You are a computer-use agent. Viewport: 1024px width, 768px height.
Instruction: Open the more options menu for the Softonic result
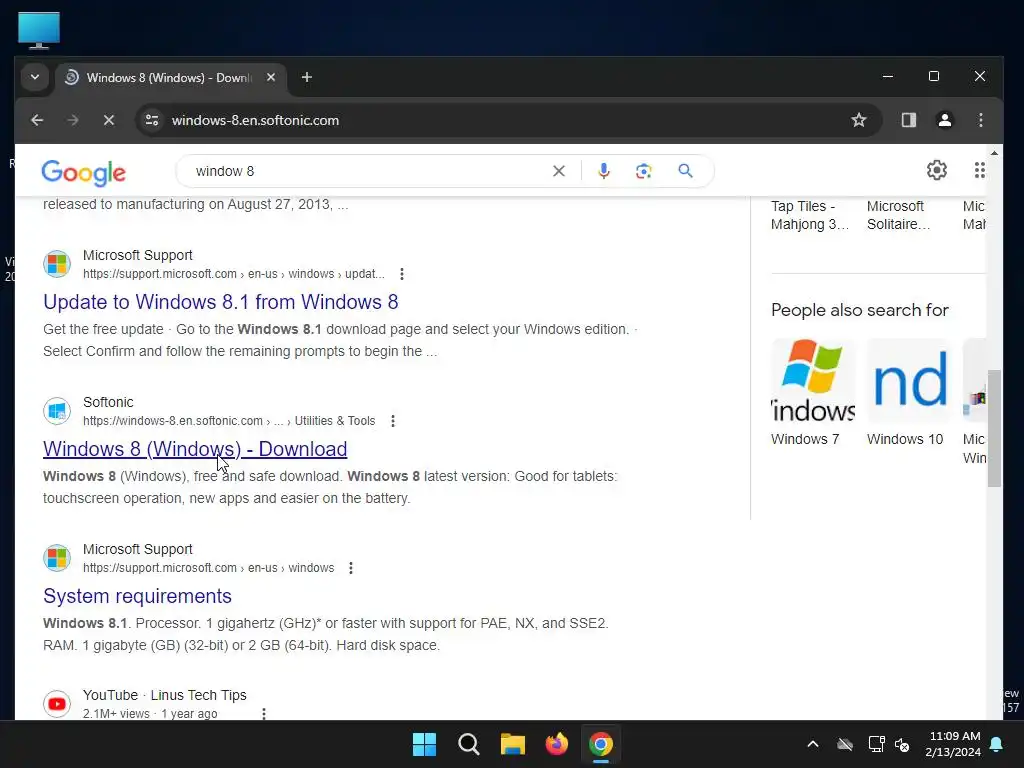click(x=392, y=421)
